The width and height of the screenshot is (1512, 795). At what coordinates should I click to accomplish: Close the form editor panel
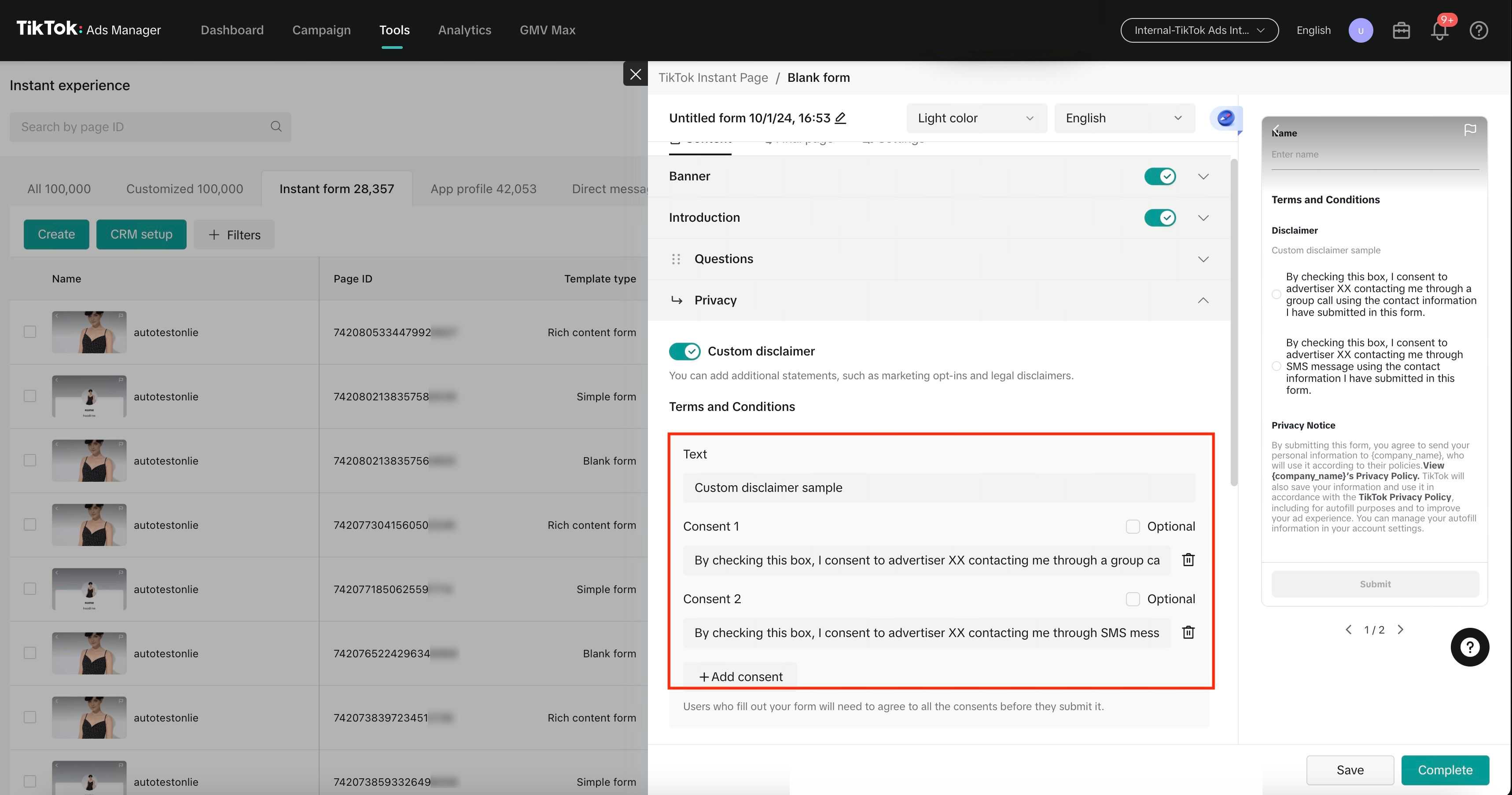coord(635,74)
